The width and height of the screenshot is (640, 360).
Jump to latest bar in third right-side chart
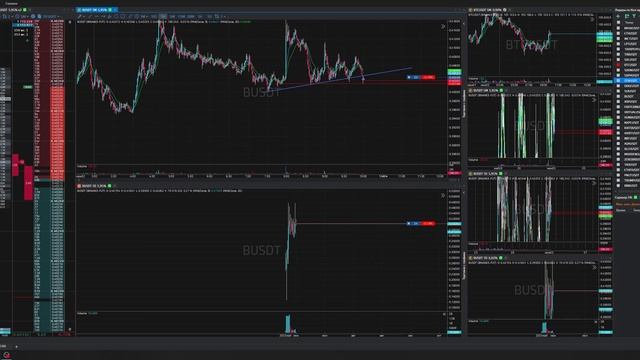click(x=594, y=183)
